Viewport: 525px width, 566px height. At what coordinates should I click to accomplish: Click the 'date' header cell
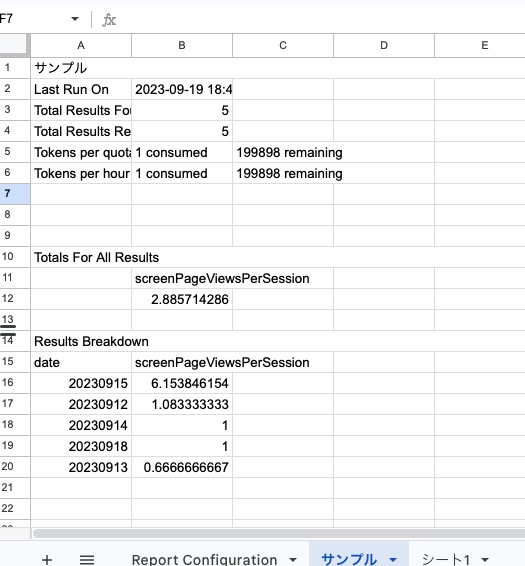click(81, 362)
